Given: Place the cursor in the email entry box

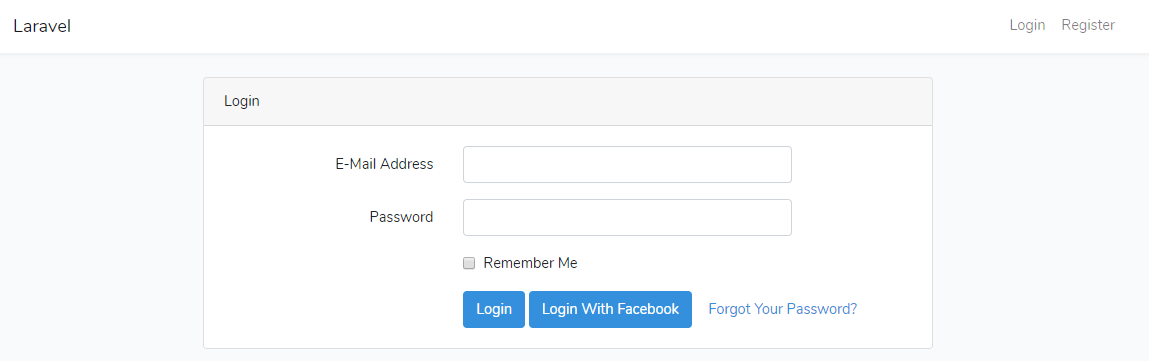Looking at the screenshot, I should 627,164.
